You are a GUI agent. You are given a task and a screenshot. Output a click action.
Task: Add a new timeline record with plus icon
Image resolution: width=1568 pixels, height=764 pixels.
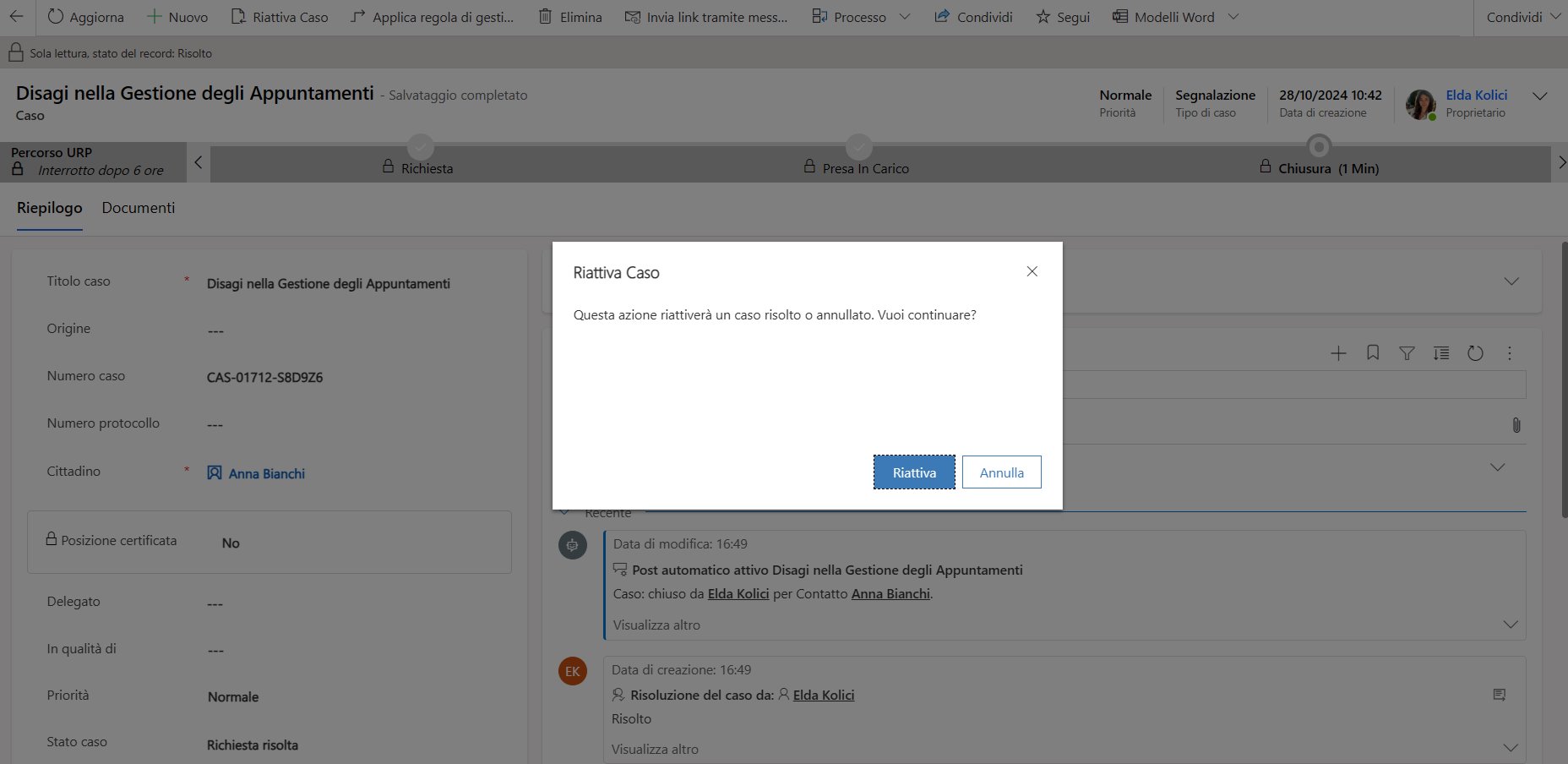1338,353
